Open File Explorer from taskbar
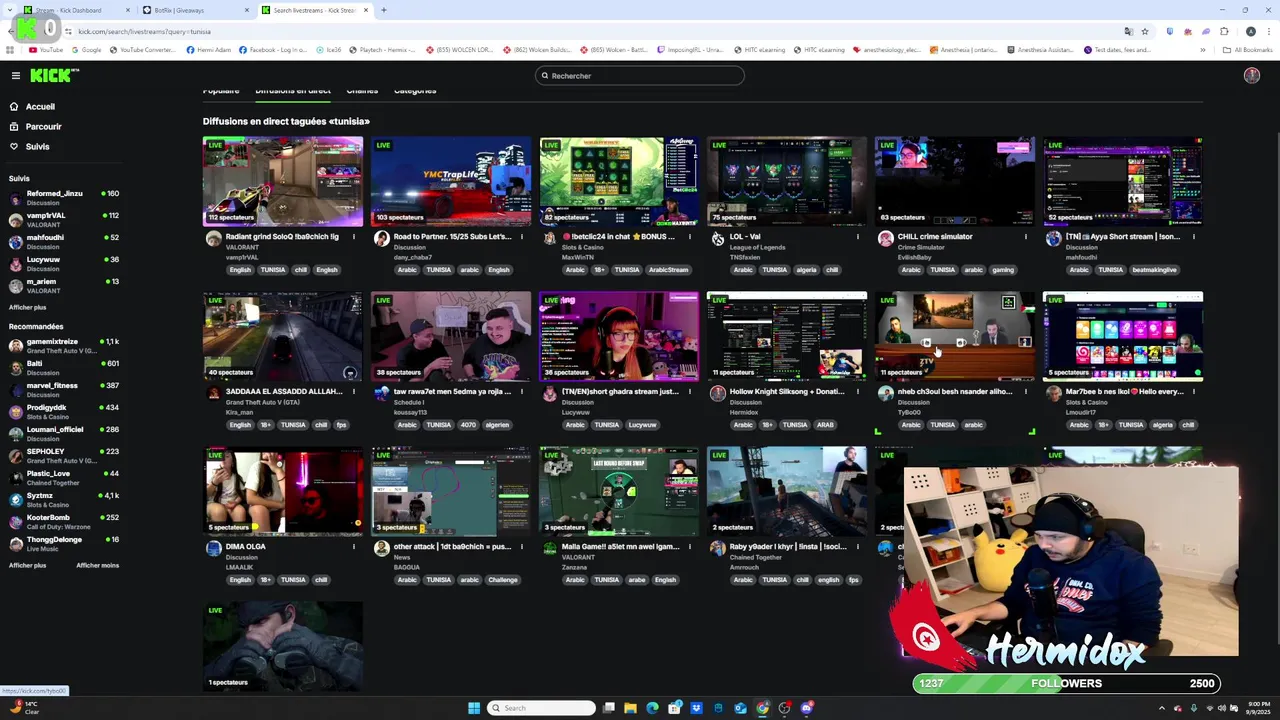Image resolution: width=1280 pixels, height=720 pixels. click(x=630, y=708)
